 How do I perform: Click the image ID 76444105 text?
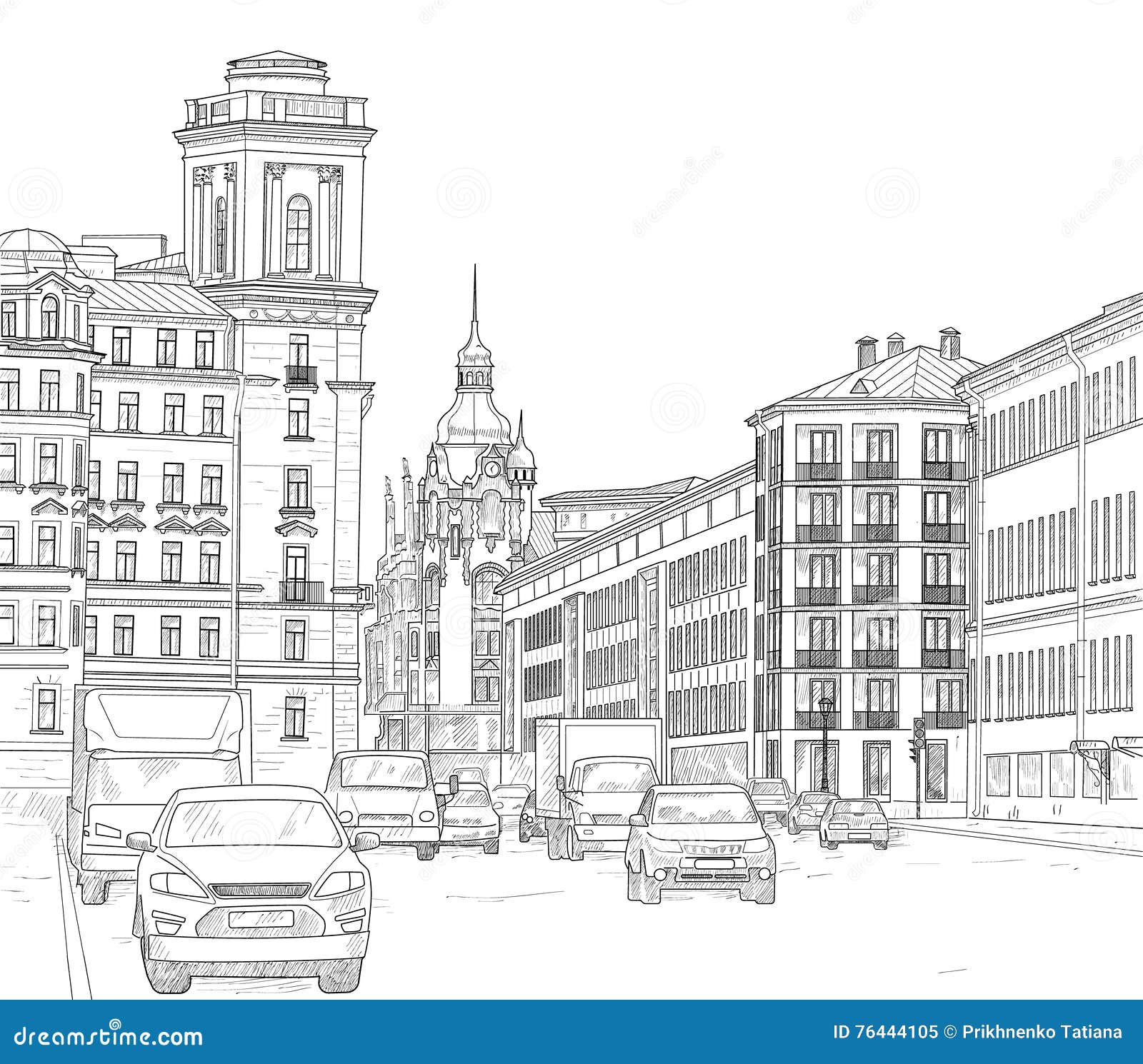[x=885, y=1033]
